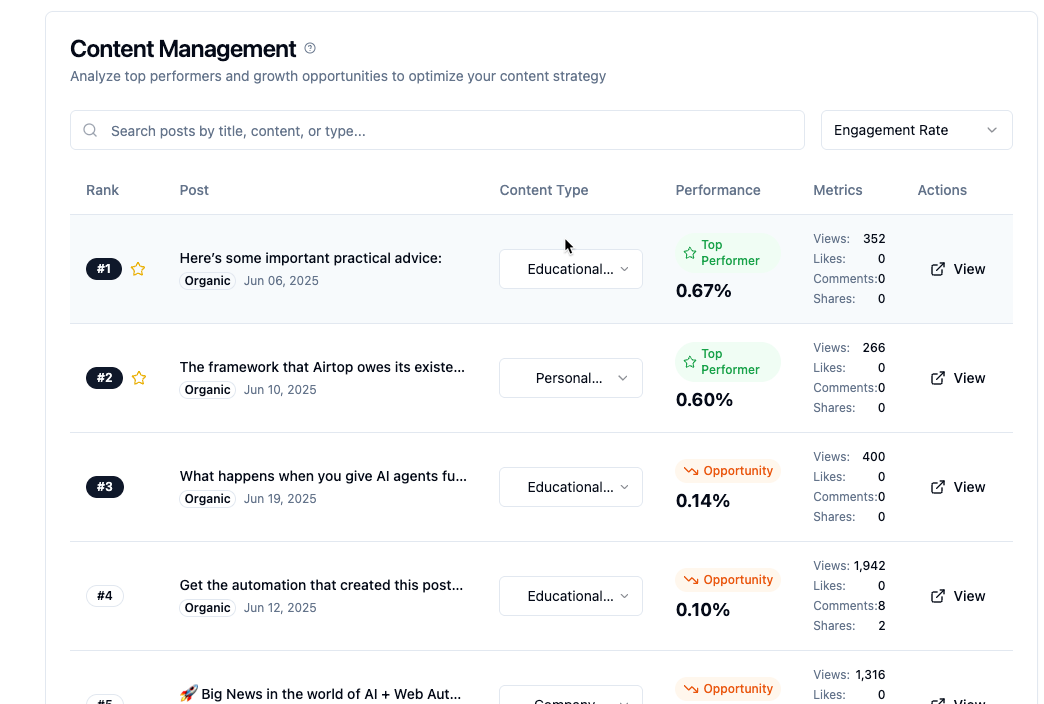Click the Performance column header
The image size is (1044, 704).
click(x=717, y=190)
